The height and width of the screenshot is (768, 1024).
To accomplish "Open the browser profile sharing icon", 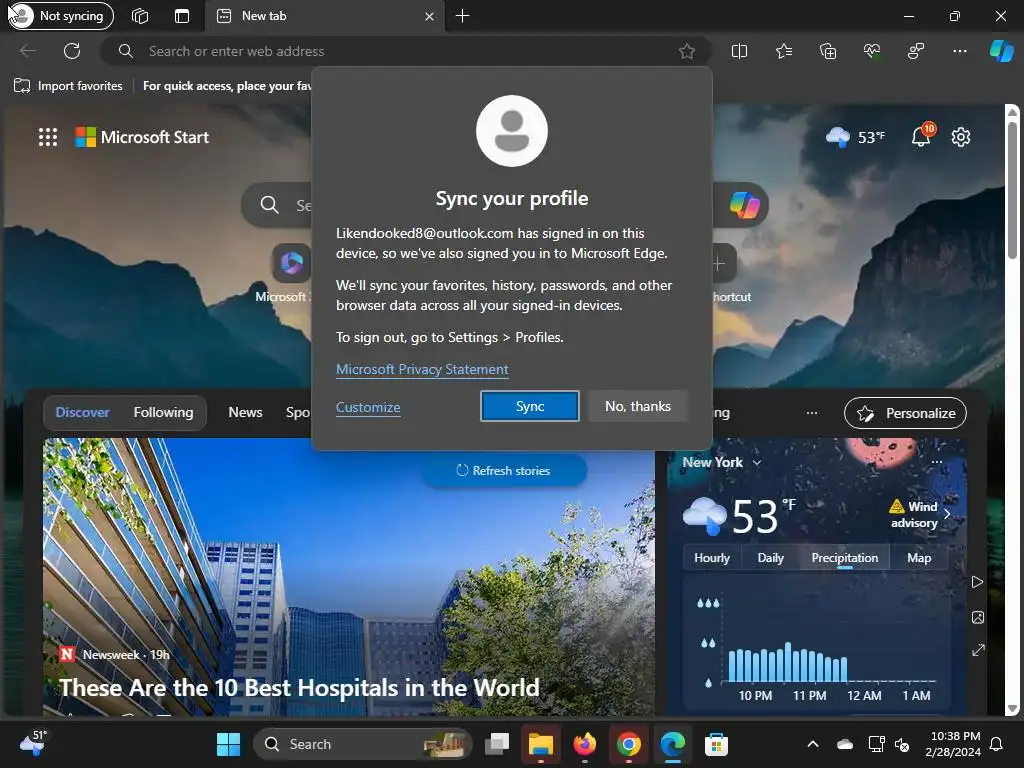I will pyautogui.click(x=916, y=51).
